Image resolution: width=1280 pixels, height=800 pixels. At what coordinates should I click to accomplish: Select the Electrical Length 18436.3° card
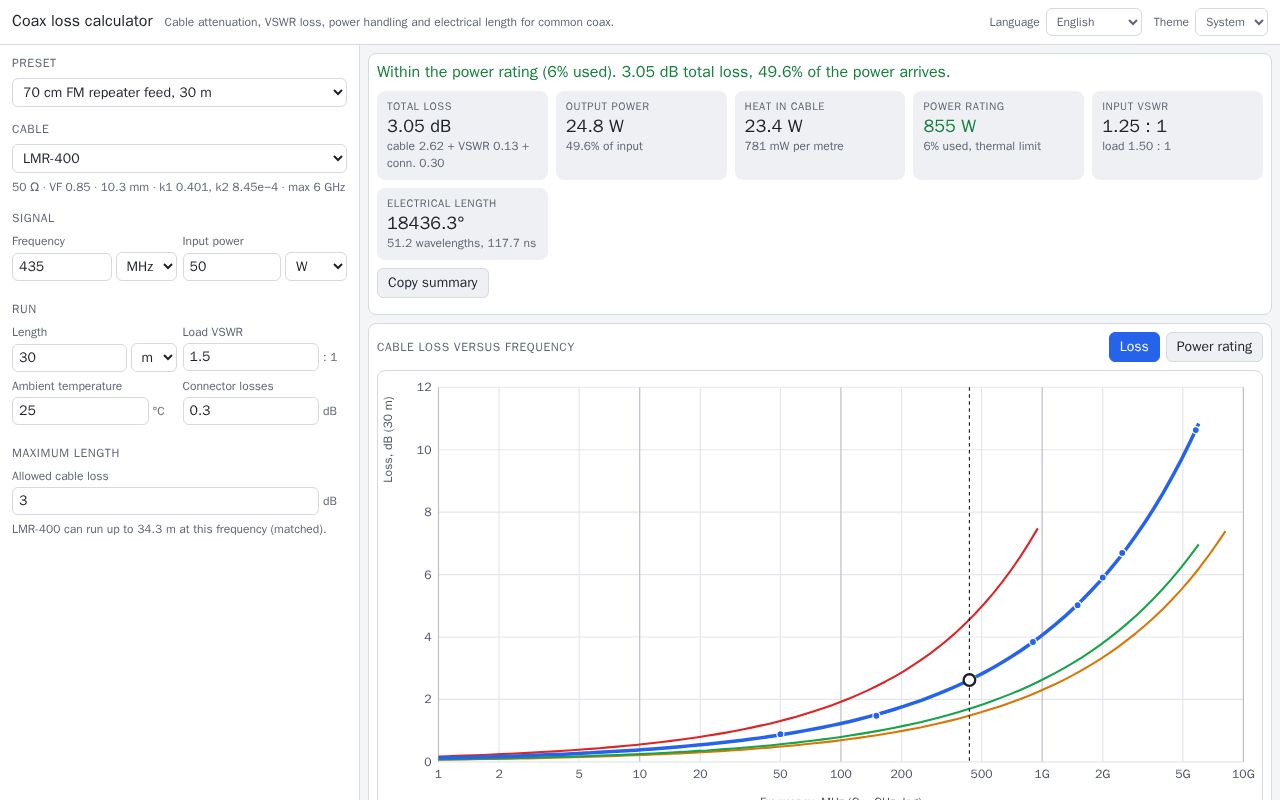tap(462, 224)
